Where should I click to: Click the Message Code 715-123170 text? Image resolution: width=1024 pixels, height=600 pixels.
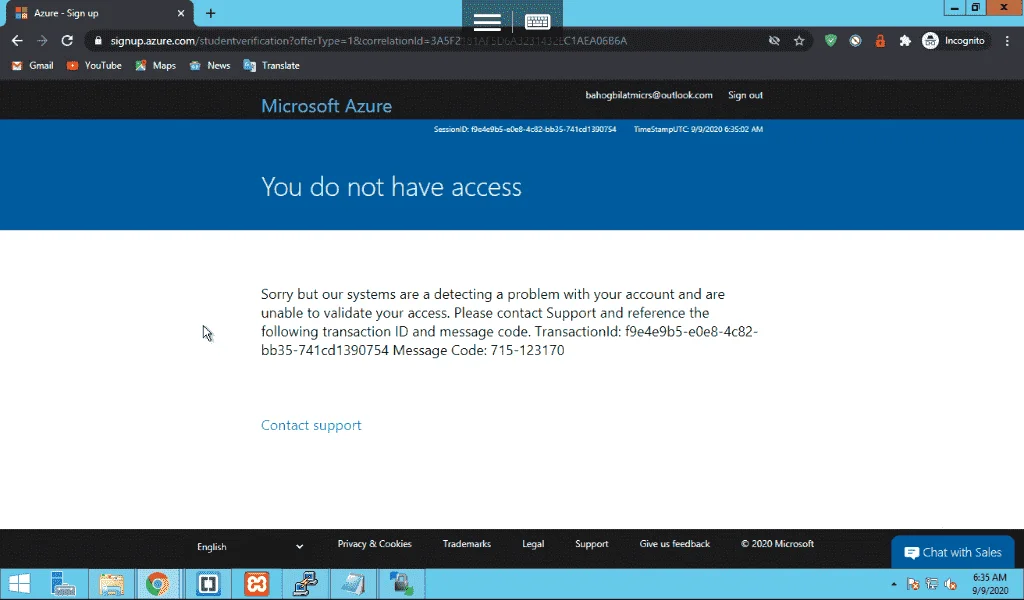pos(478,350)
